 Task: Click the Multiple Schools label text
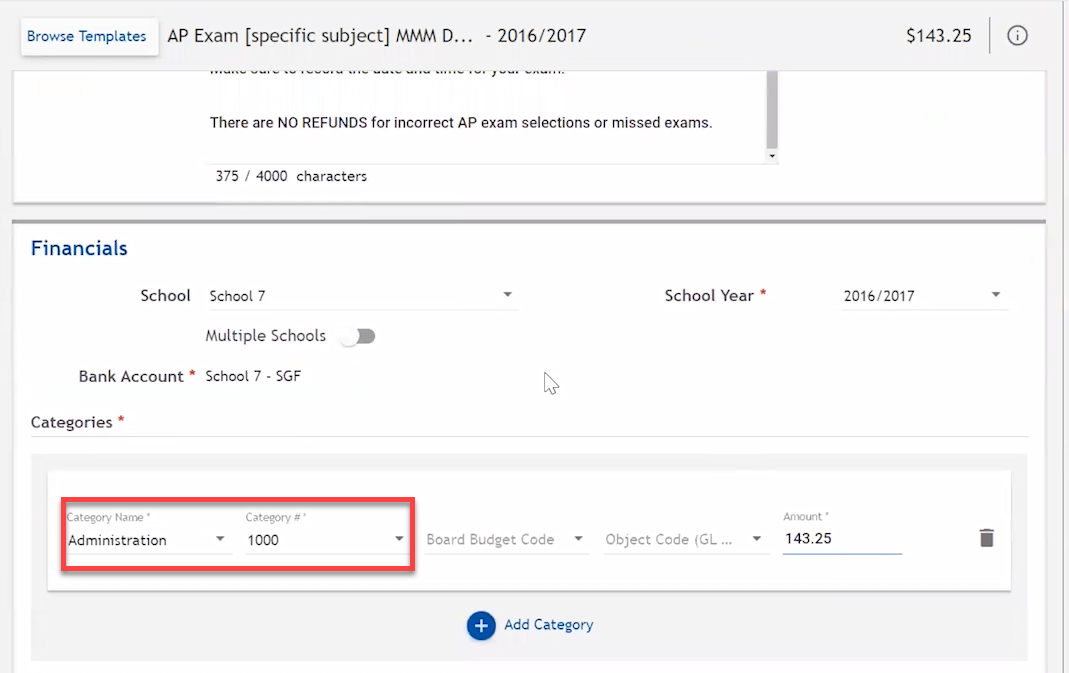(266, 335)
